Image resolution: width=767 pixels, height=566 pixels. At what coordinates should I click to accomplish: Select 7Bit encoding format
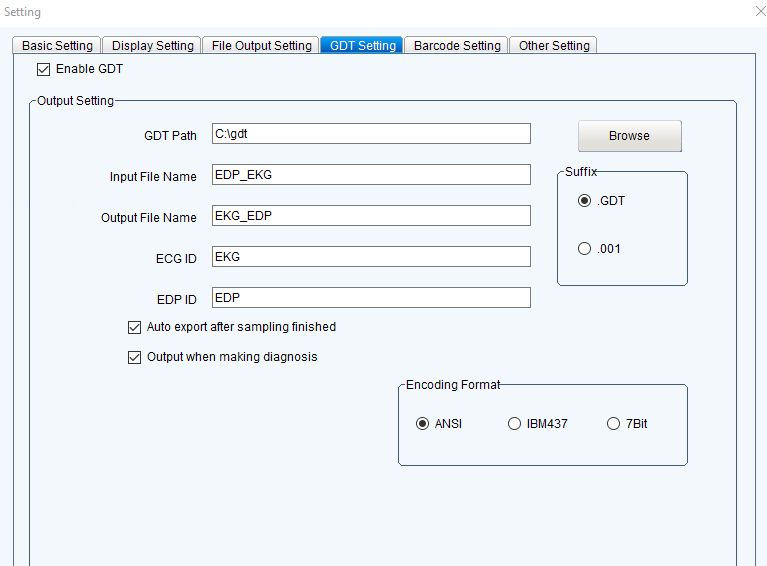click(x=614, y=424)
